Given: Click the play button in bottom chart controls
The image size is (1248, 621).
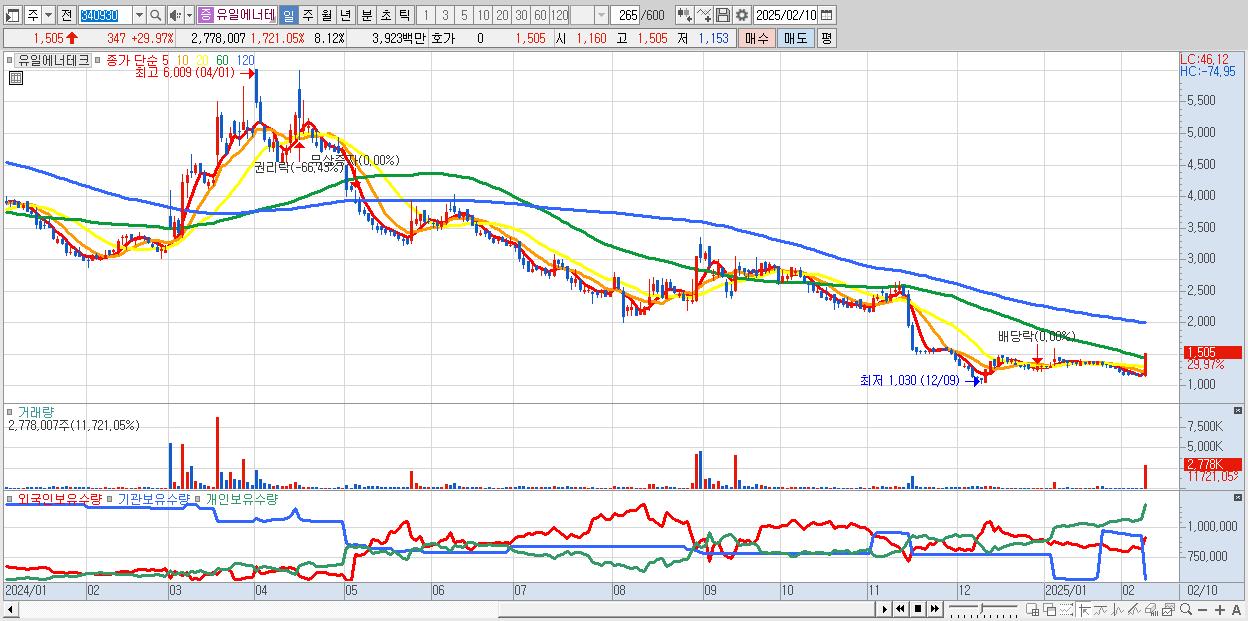Looking at the screenshot, I should click(x=885, y=609).
